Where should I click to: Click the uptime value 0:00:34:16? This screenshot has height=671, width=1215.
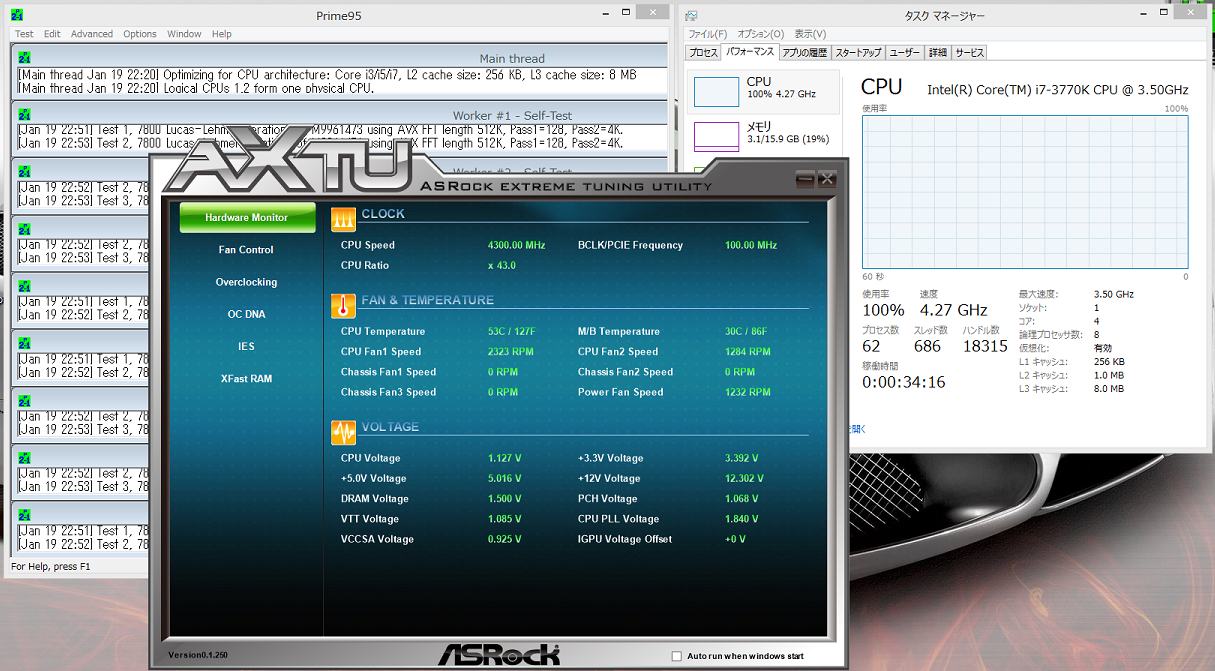pyautogui.click(x=903, y=382)
